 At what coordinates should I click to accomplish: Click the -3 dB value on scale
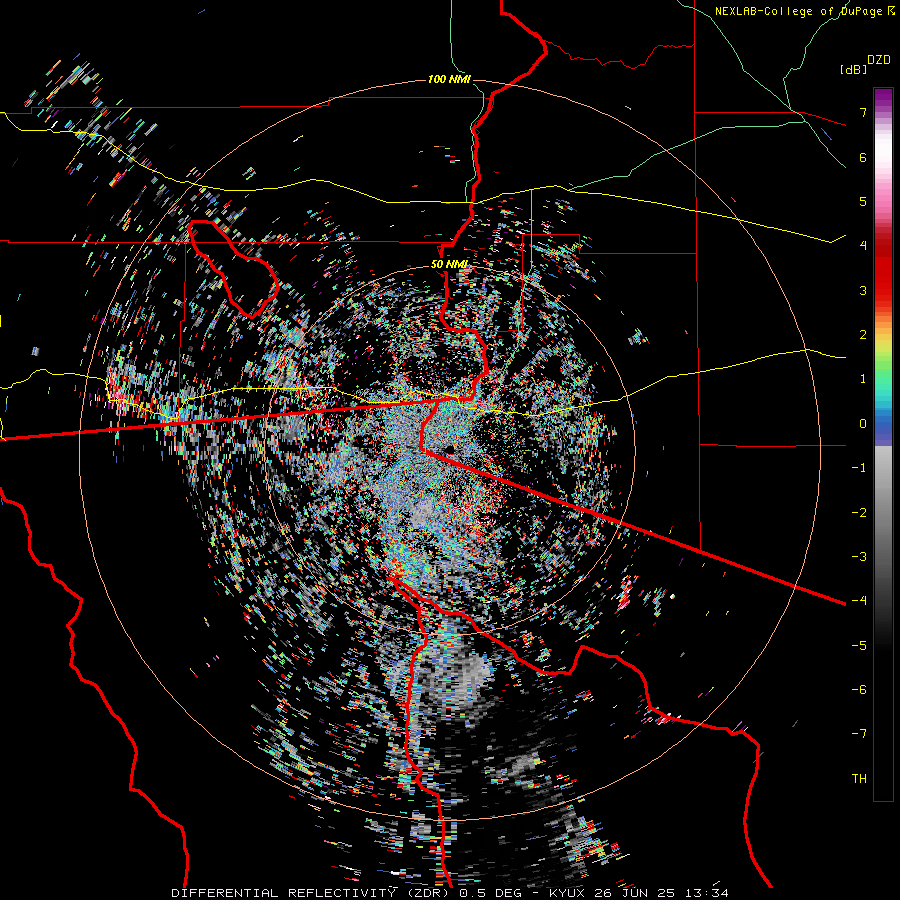pos(859,557)
